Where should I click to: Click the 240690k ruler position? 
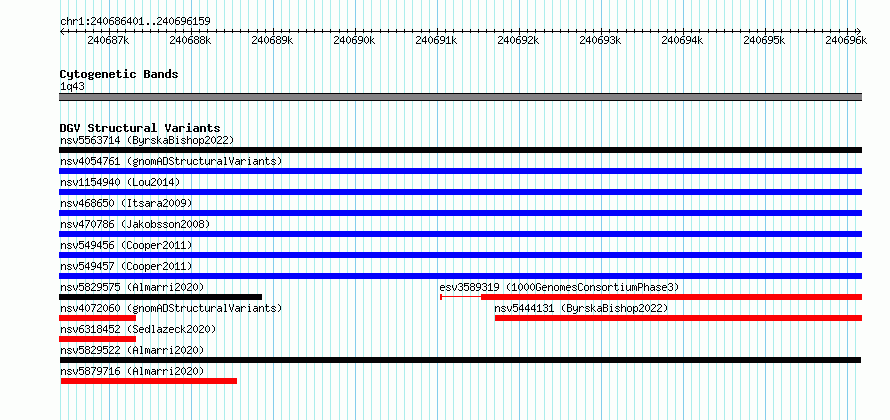(354, 40)
